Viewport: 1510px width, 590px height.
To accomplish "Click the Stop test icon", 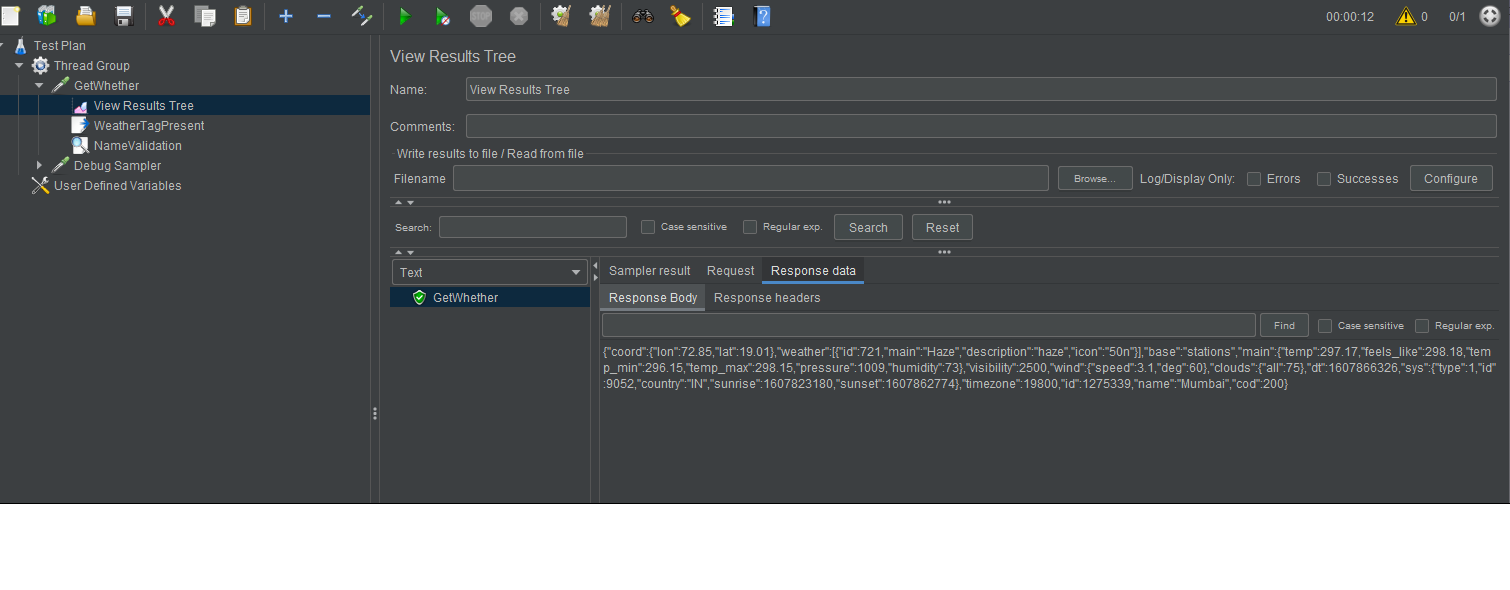I will [481, 16].
